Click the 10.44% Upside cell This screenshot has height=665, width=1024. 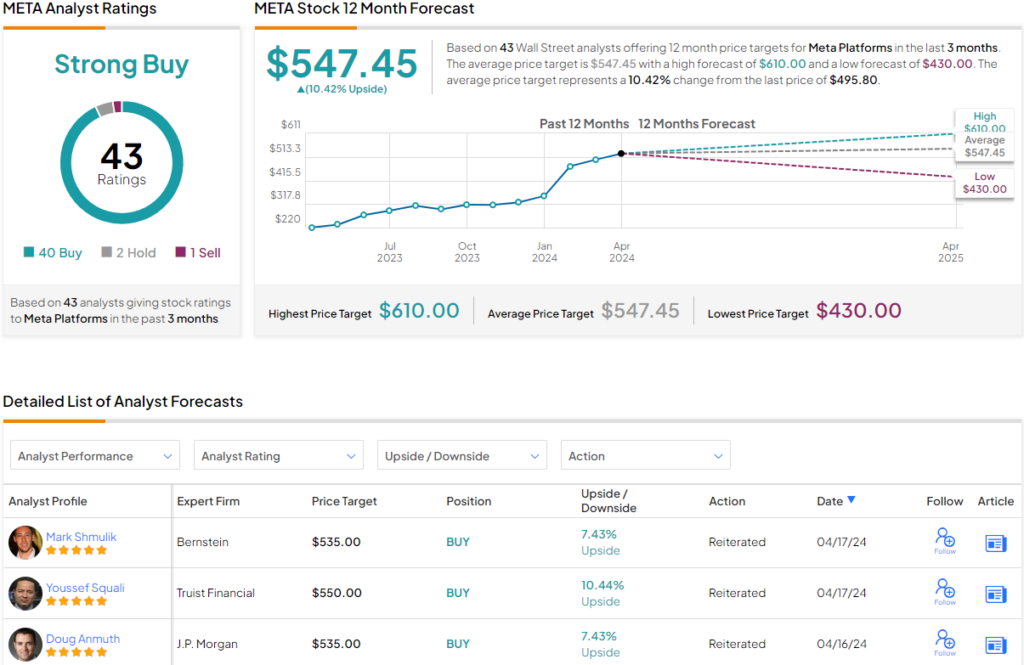(602, 593)
